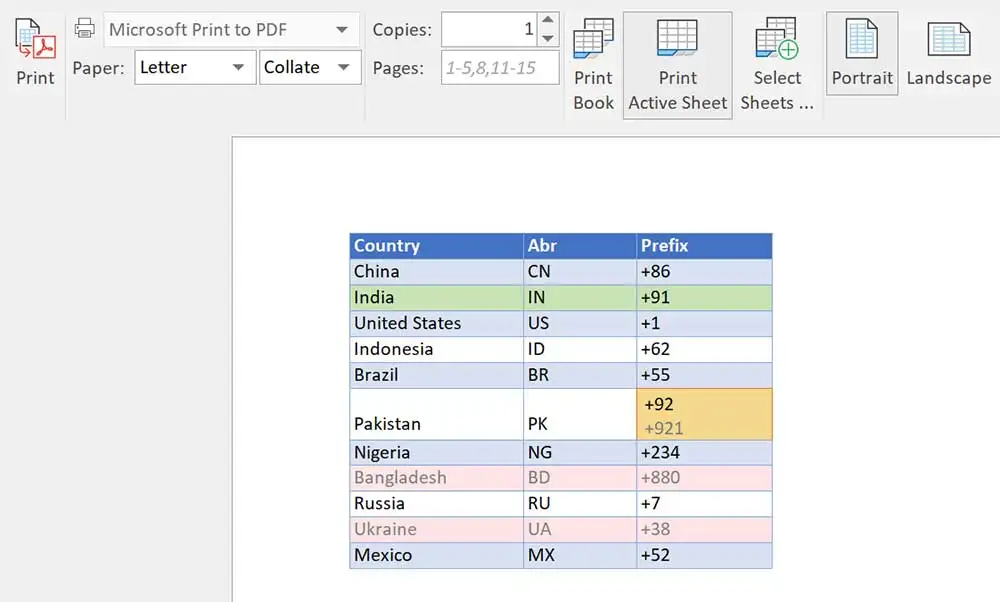Click the +62 prefix cell
Viewport: 1000px width, 602px height.
pyautogui.click(x=704, y=349)
